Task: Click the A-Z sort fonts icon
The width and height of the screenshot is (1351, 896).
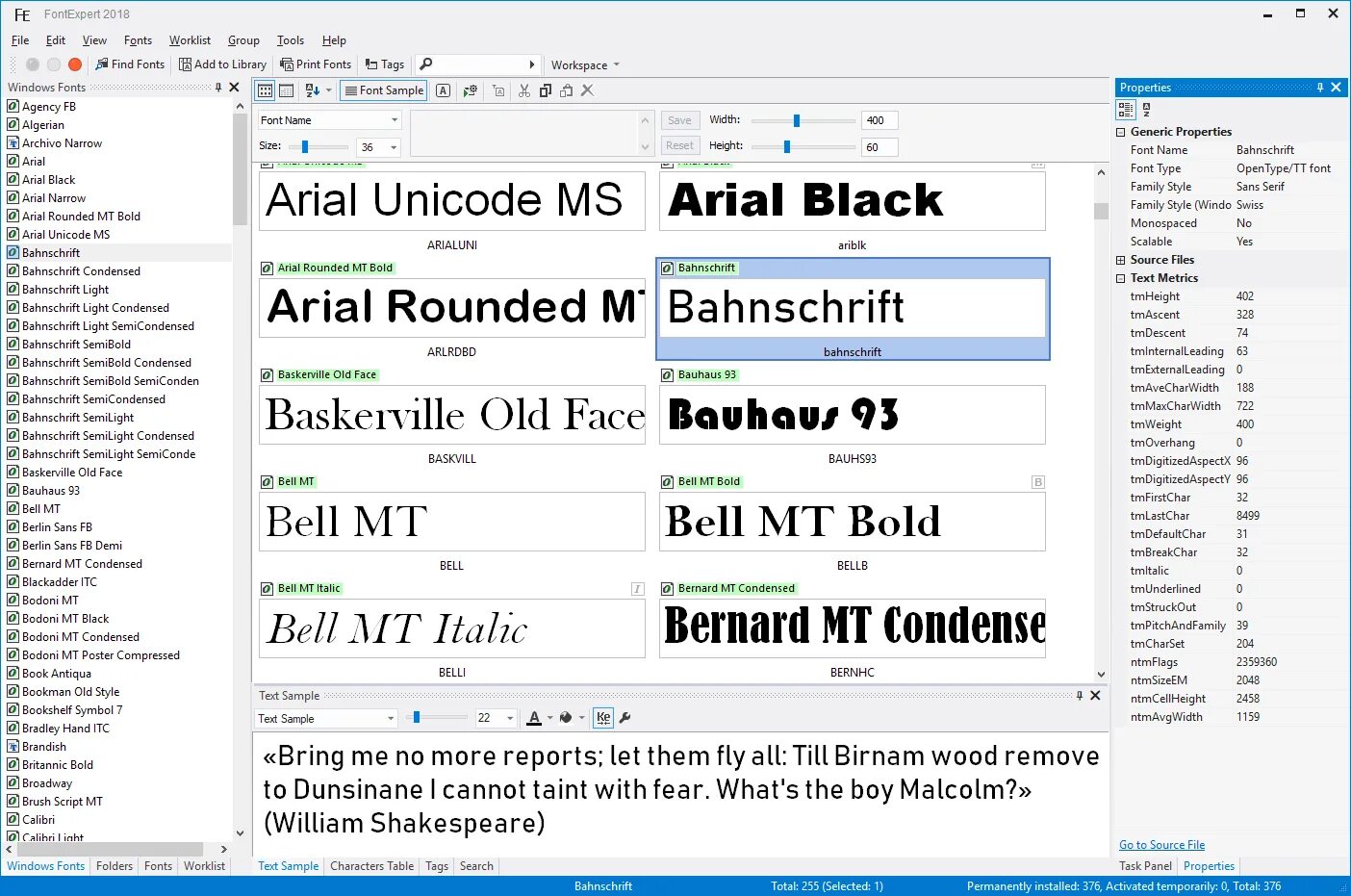Action: pyautogui.click(x=313, y=90)
